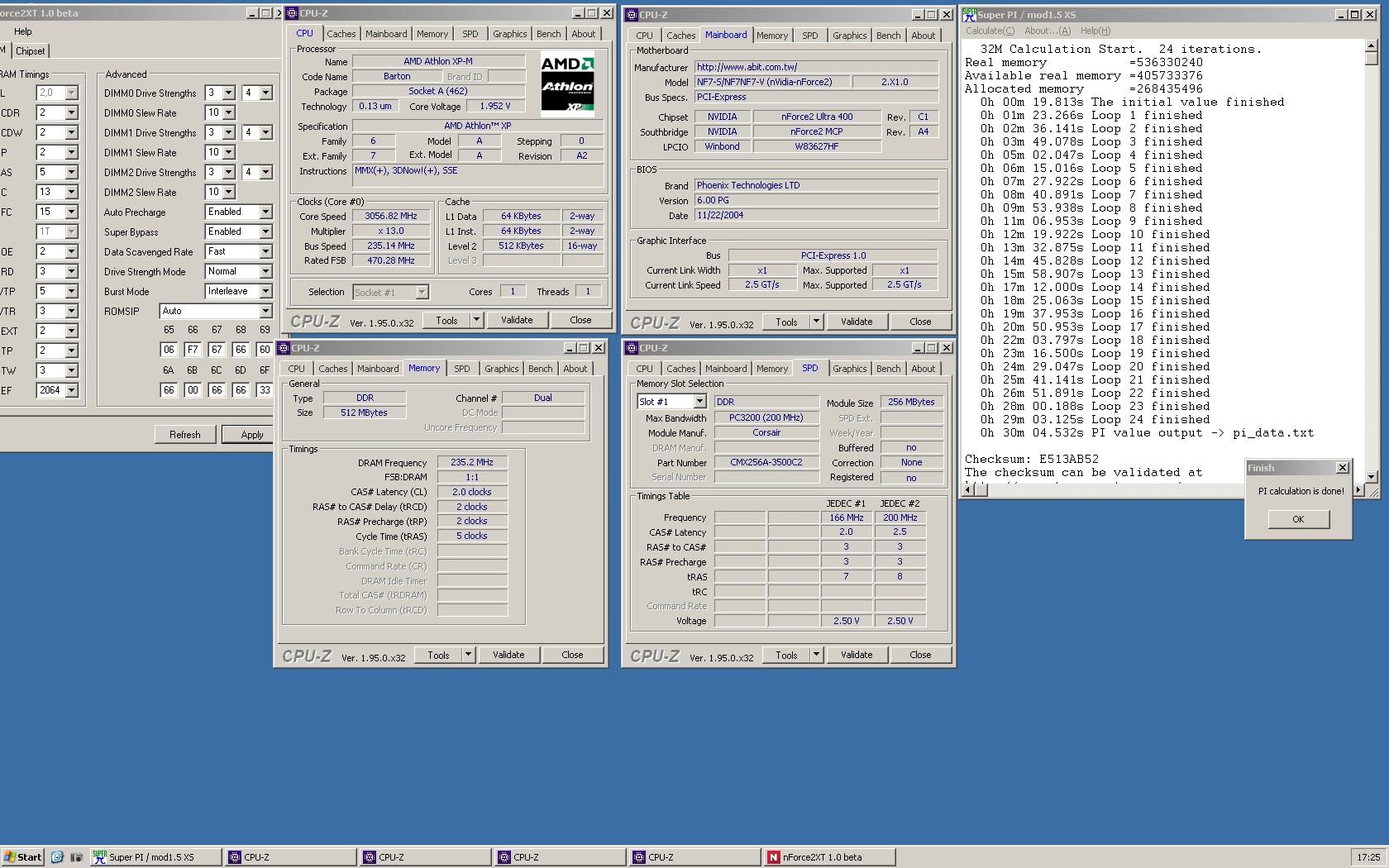Open the DIMM1 Drive Strengths first dropdown
The width and height of the screenshot is (1389, 868).
tap(228, 133)
